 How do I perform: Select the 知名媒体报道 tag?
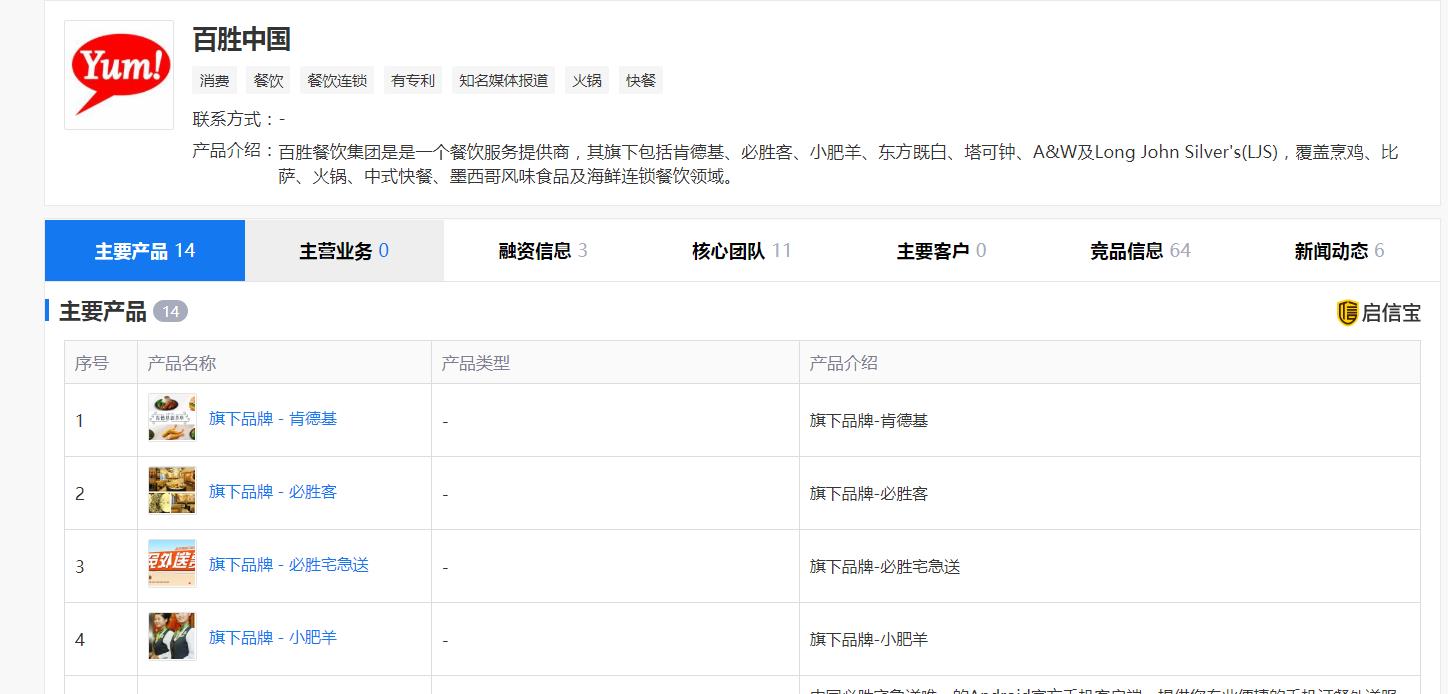pos(503,81)
